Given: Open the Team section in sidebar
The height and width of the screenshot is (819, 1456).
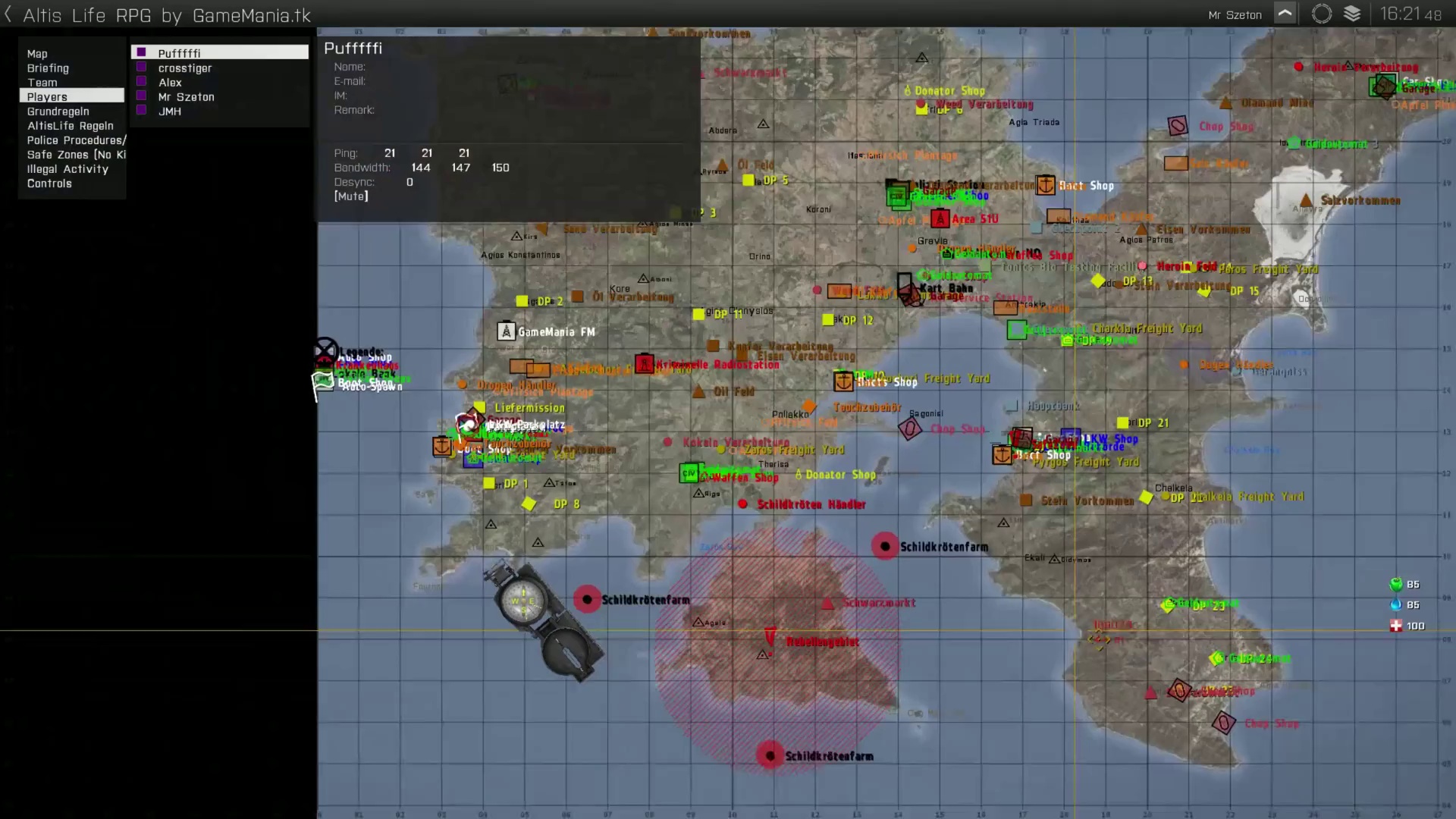Looking at the screenshot, I should click(x=42, y=83).
